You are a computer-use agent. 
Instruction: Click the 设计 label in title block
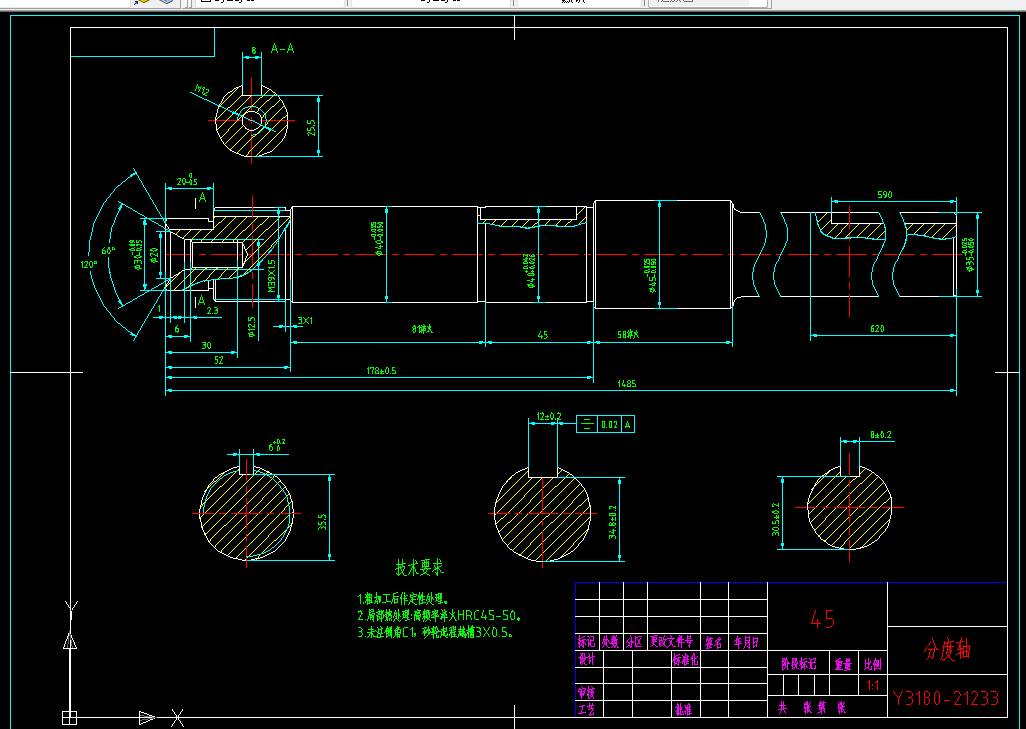(587, 660)
